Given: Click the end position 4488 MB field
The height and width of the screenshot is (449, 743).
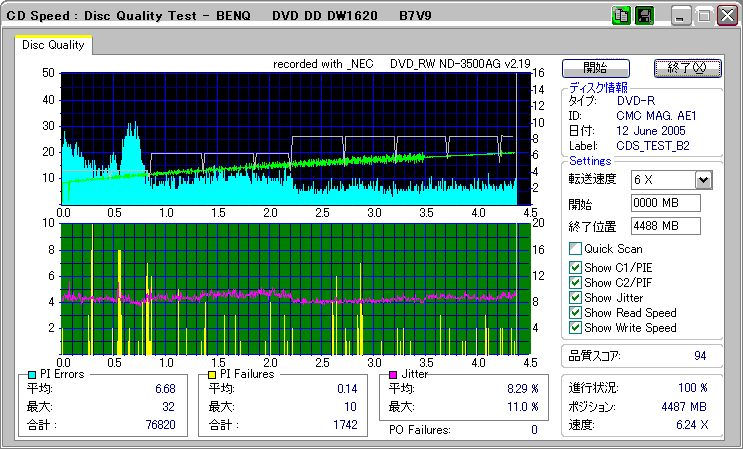Looking at the screenshot, I should tap(665, 226).
